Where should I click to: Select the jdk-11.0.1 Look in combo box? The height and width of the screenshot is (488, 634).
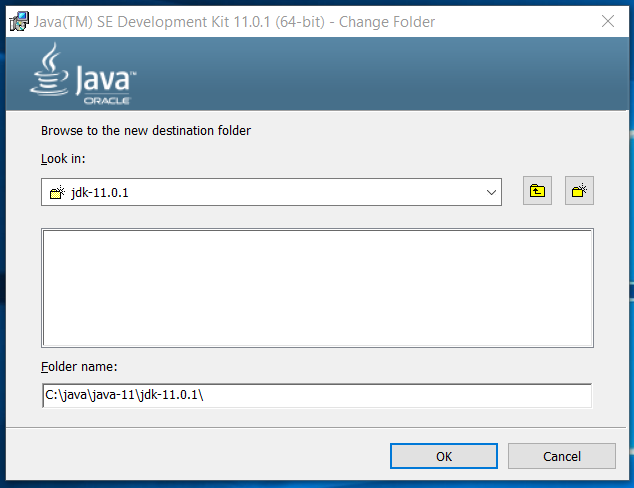(271, 192)
